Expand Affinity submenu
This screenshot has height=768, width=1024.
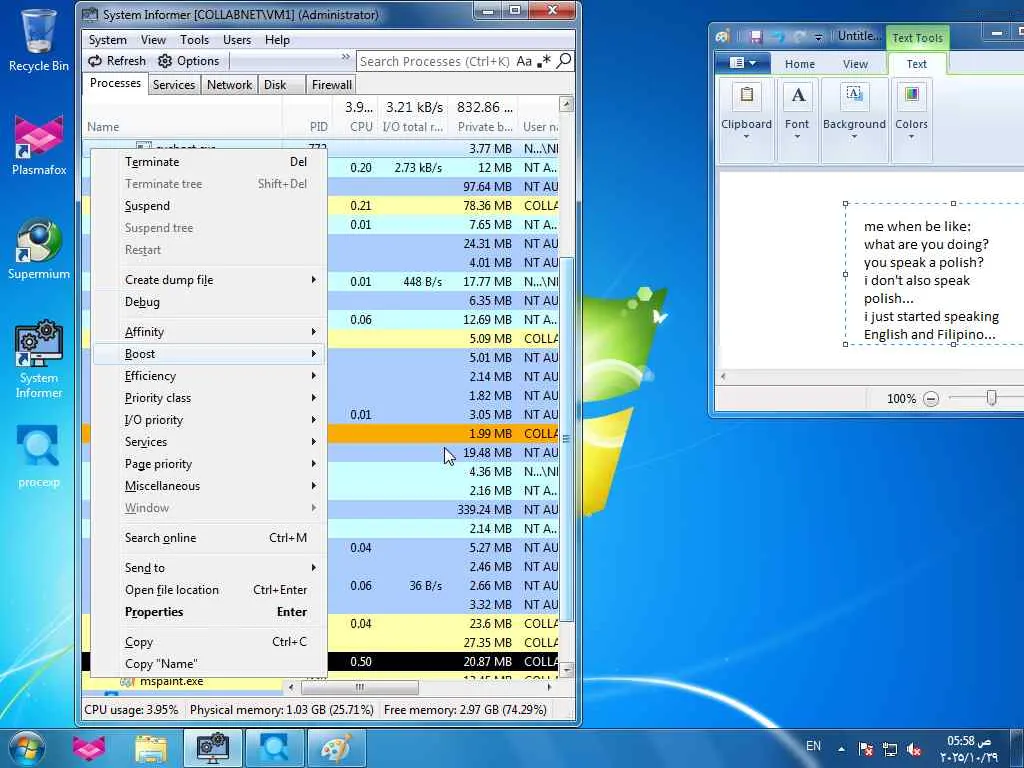(x=209, y=332)
